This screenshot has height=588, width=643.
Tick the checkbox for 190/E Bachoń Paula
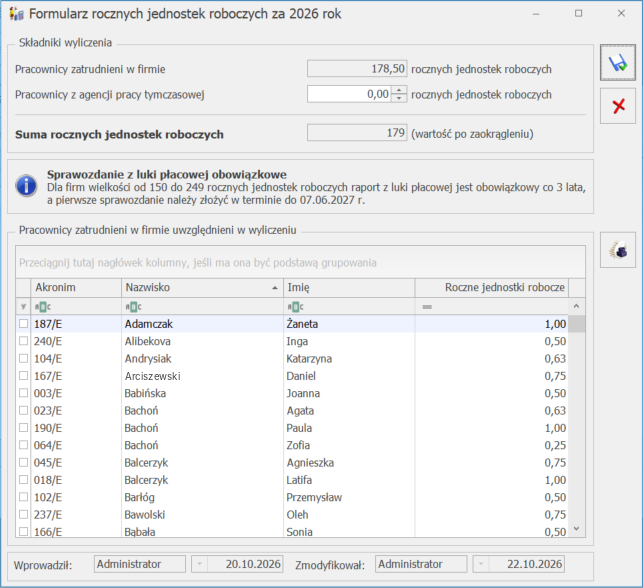point(23,427)
